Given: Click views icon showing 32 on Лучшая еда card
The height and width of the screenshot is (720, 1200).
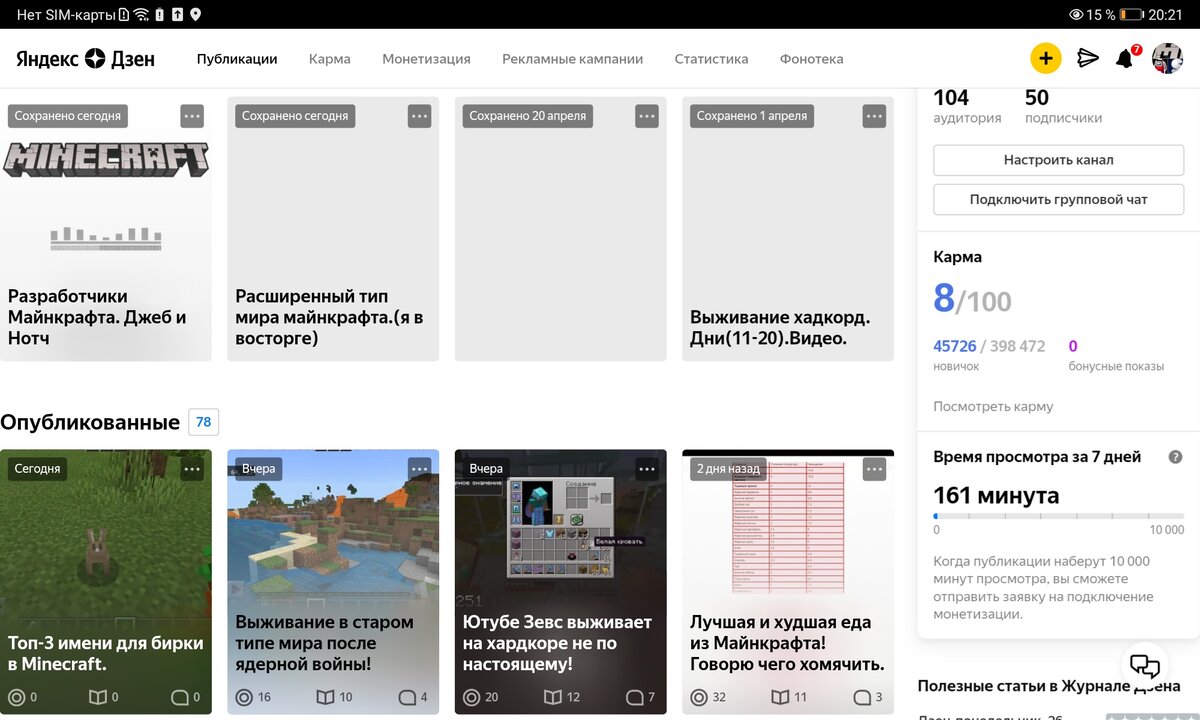Looking at the screenshot, I should click(x=699, y=697).
